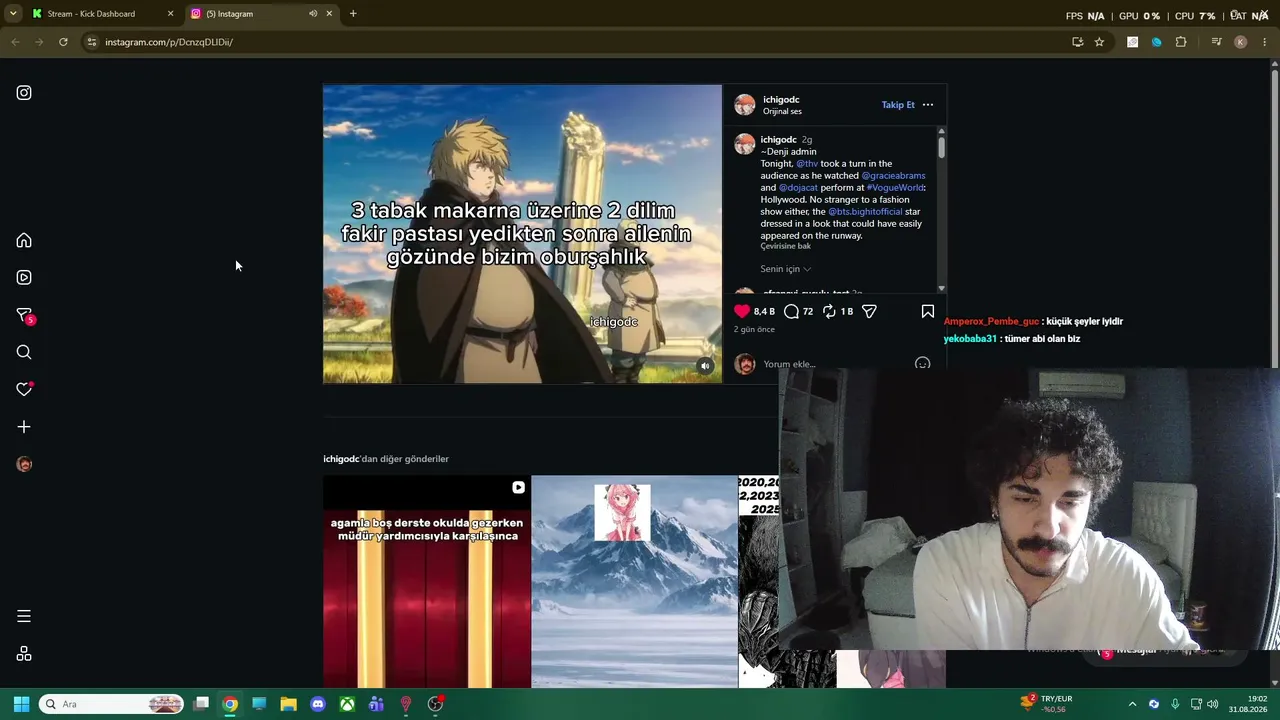Open Instagram search from sidebar

tap(24, 352)
